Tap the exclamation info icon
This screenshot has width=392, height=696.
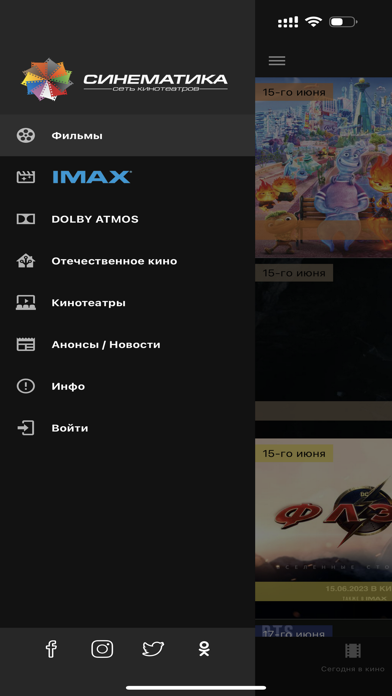click(26, 386)
